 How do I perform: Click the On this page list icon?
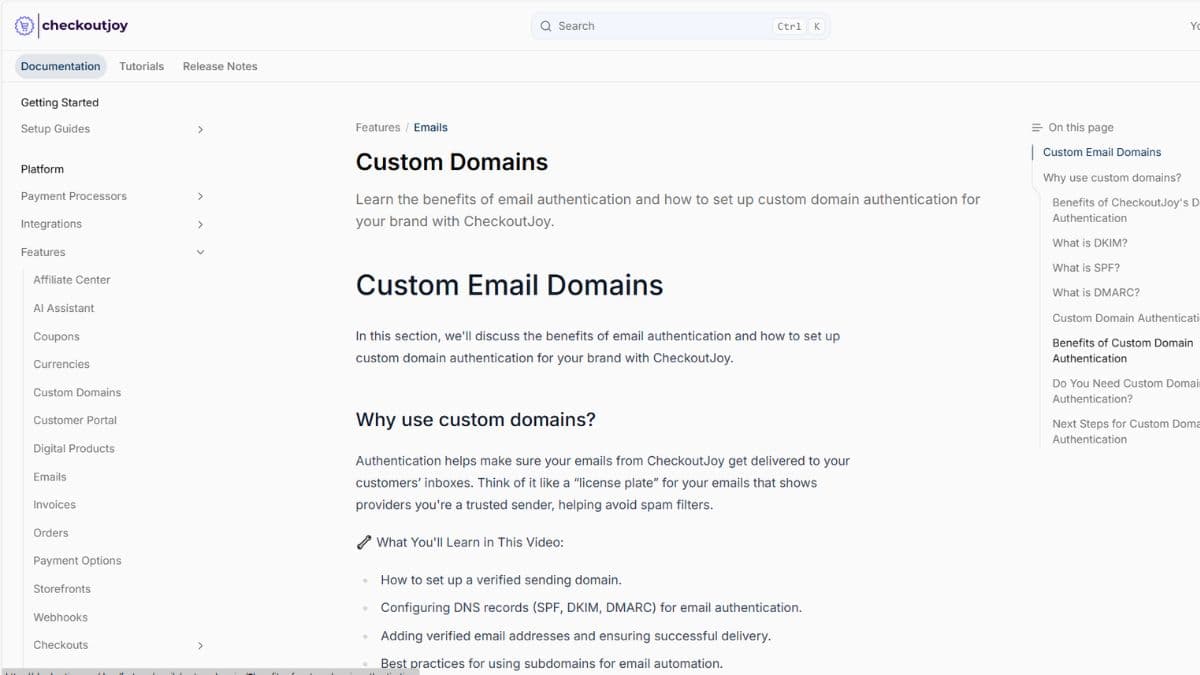(1037, 128)
